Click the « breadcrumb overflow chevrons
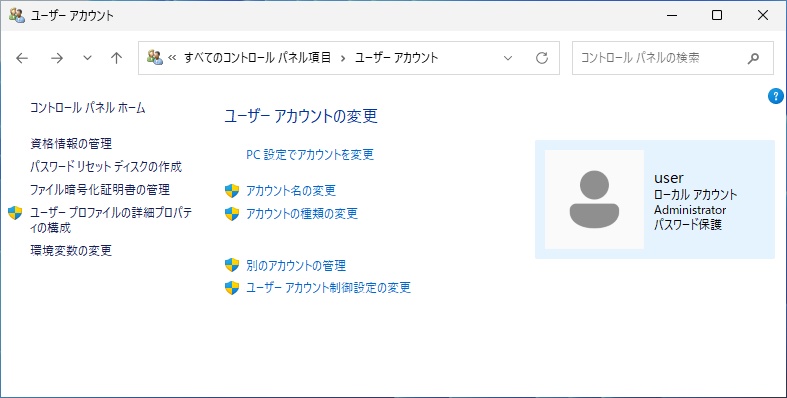Viewport: 787px width, 398px height. [x=172, y=58]
